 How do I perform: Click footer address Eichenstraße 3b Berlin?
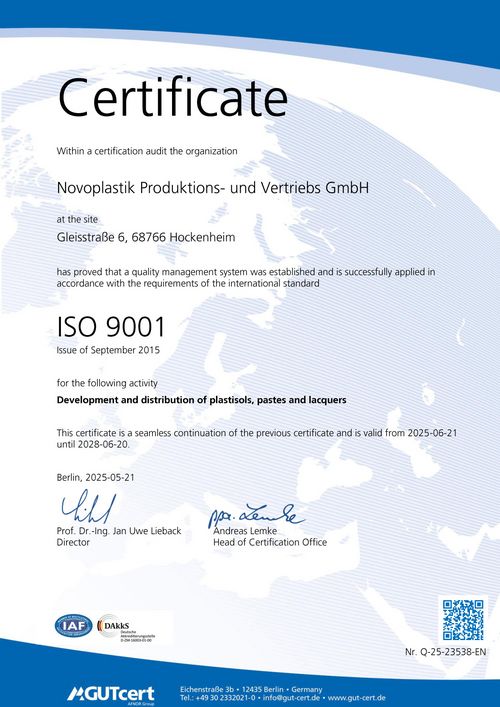coord(251,689)
